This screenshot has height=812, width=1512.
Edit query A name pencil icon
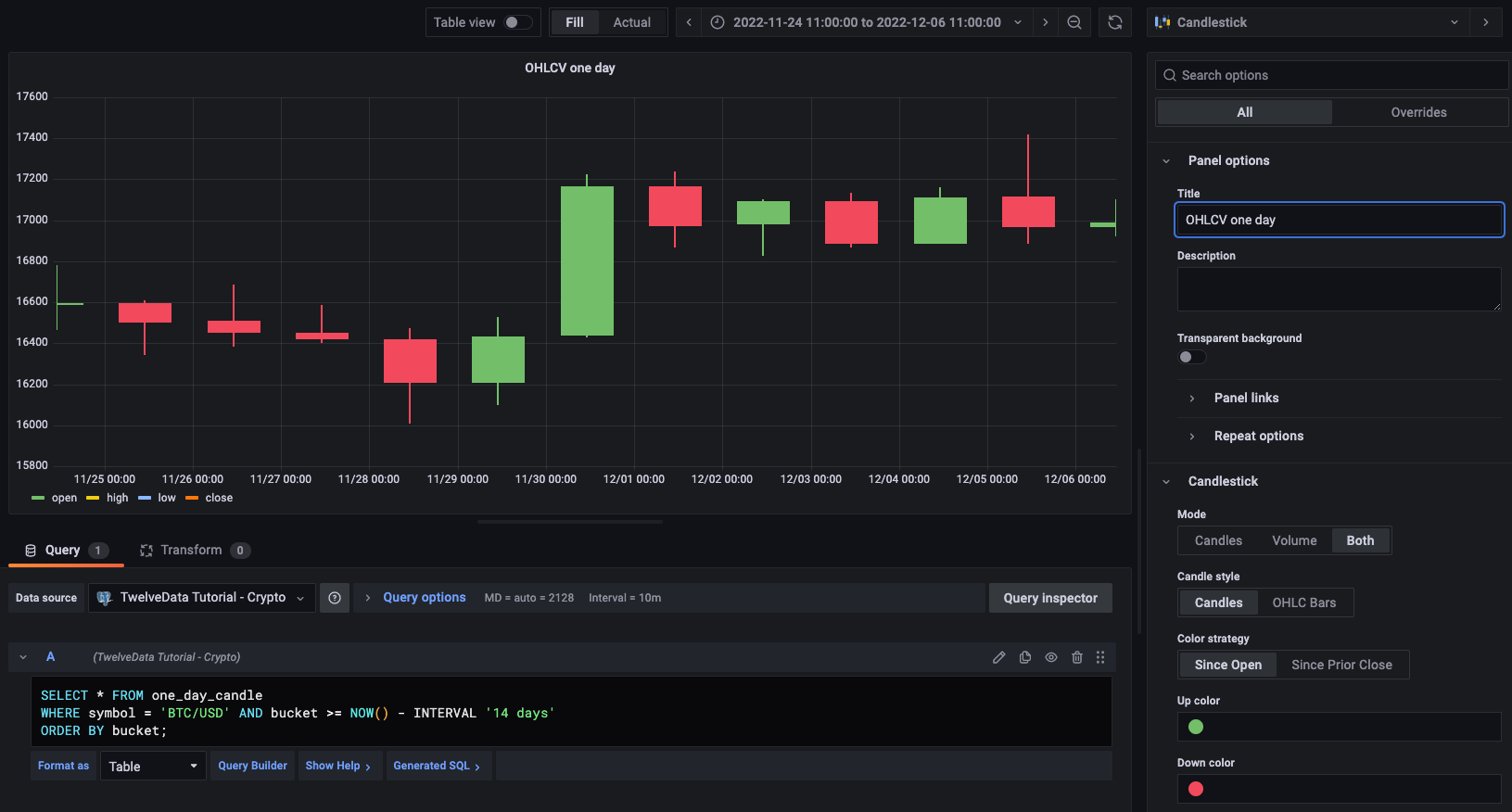click(998, 657)
